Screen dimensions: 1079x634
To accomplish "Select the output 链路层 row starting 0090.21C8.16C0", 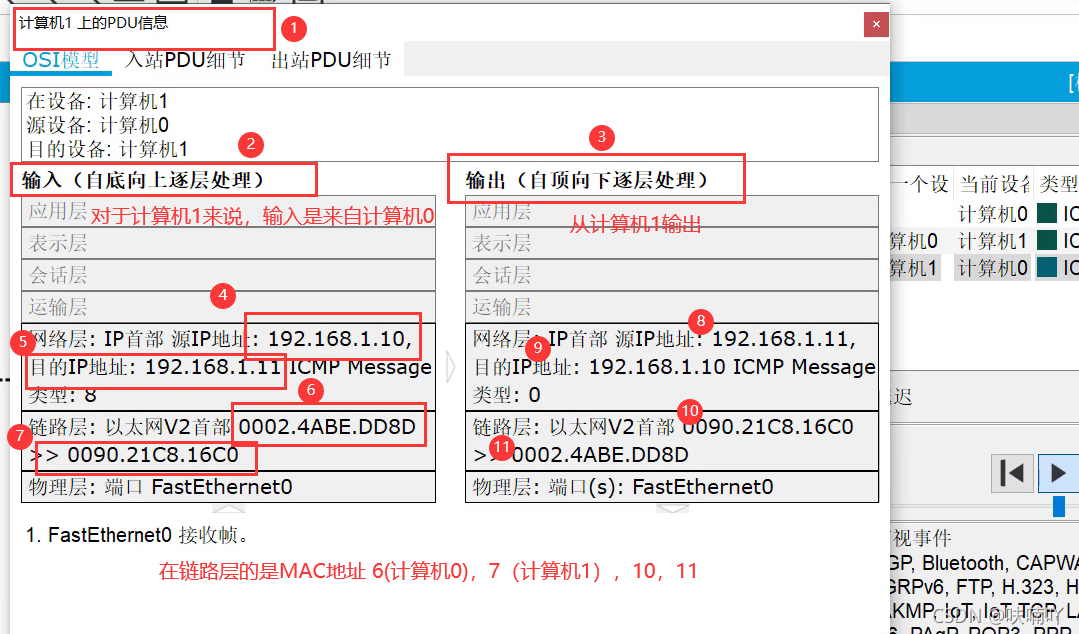I will tap(672, 441).
